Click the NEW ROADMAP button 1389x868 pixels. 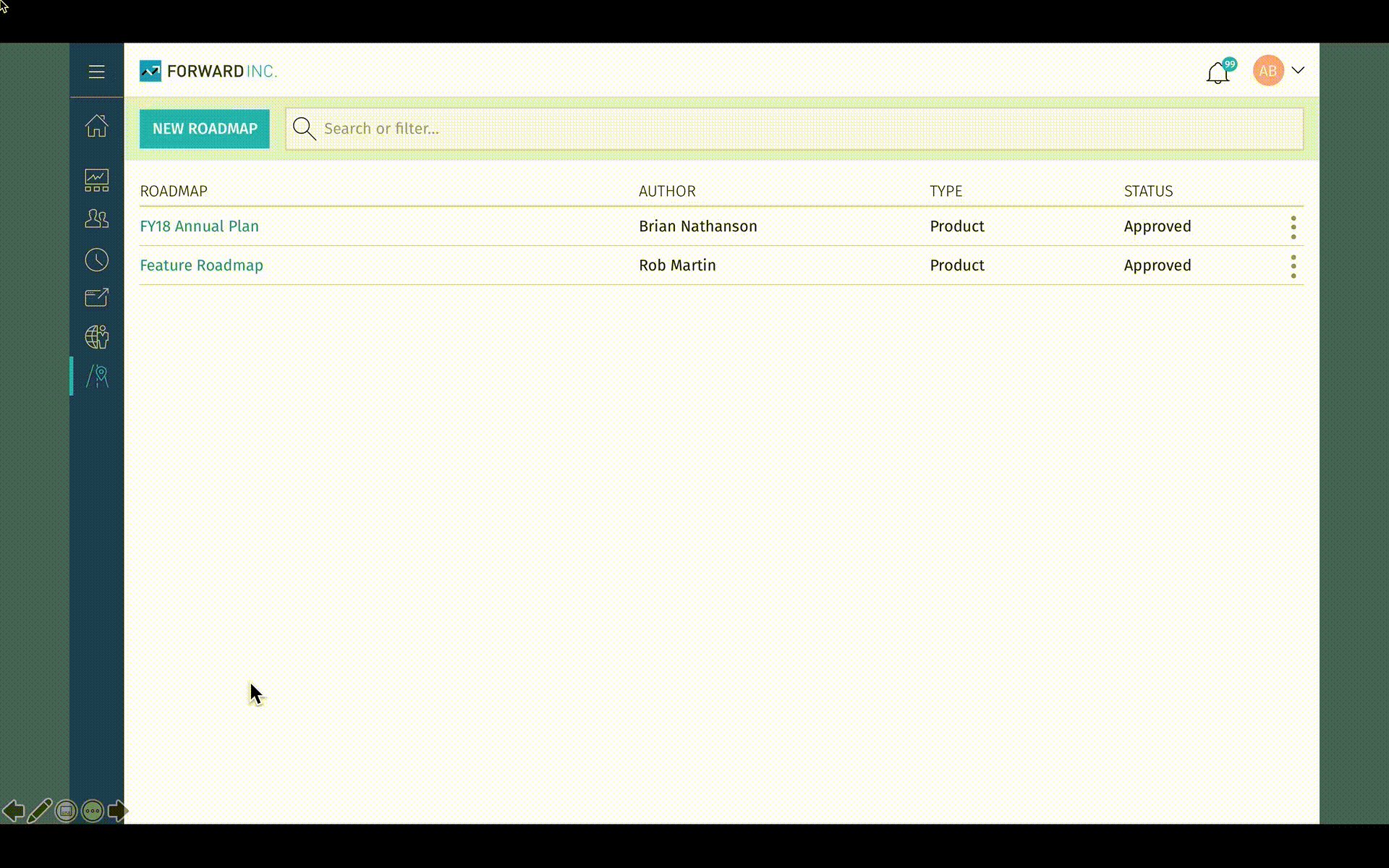204,129
